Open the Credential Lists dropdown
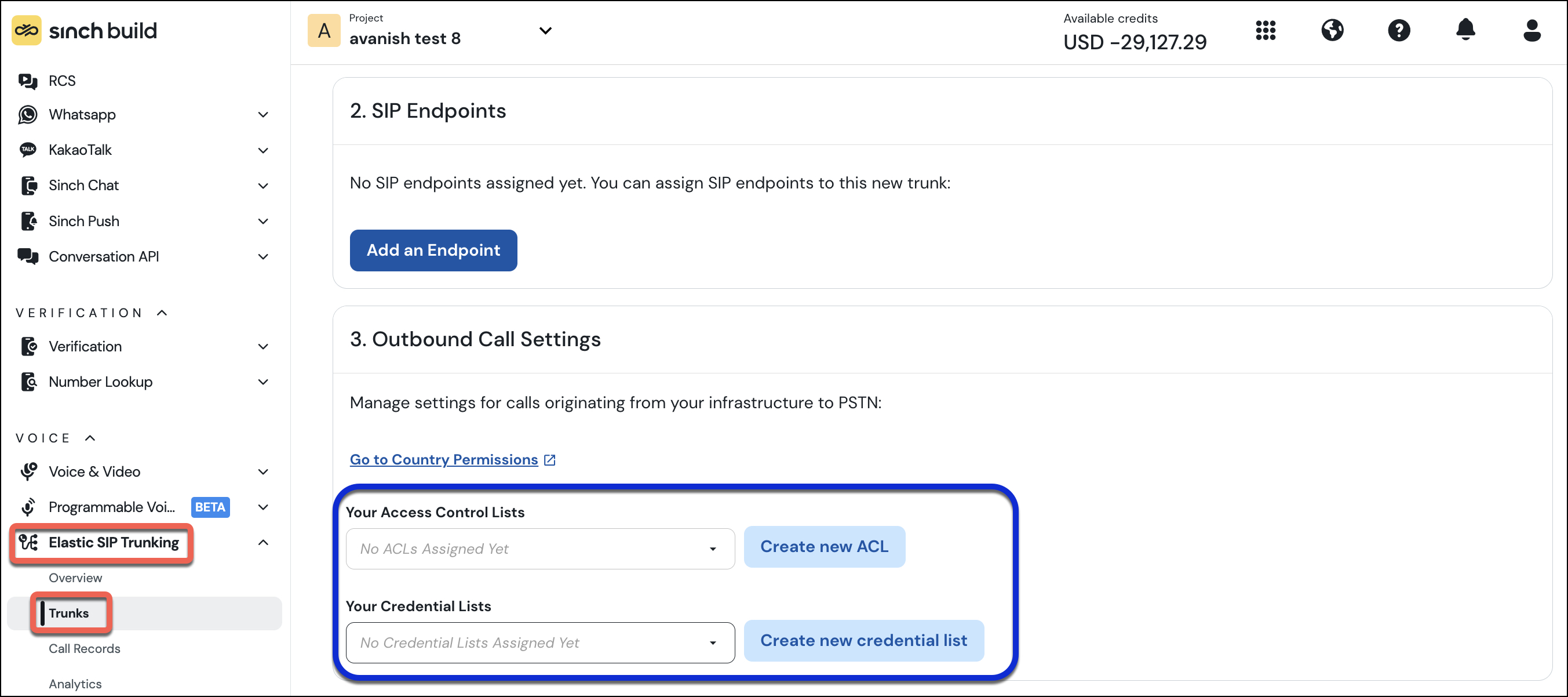 click(540, 642)
